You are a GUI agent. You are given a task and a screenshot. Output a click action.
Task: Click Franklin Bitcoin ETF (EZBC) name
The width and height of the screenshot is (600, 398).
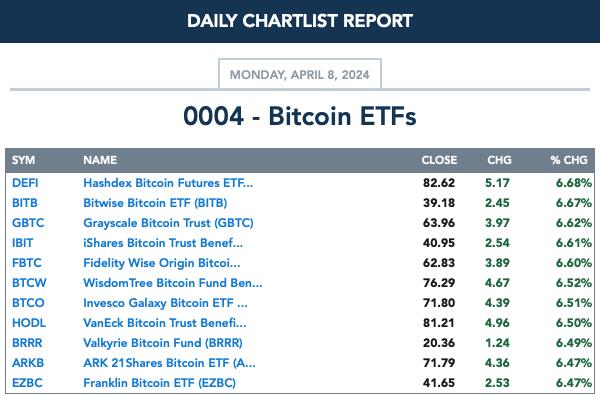pyautogui.click(x=159, y=383)
